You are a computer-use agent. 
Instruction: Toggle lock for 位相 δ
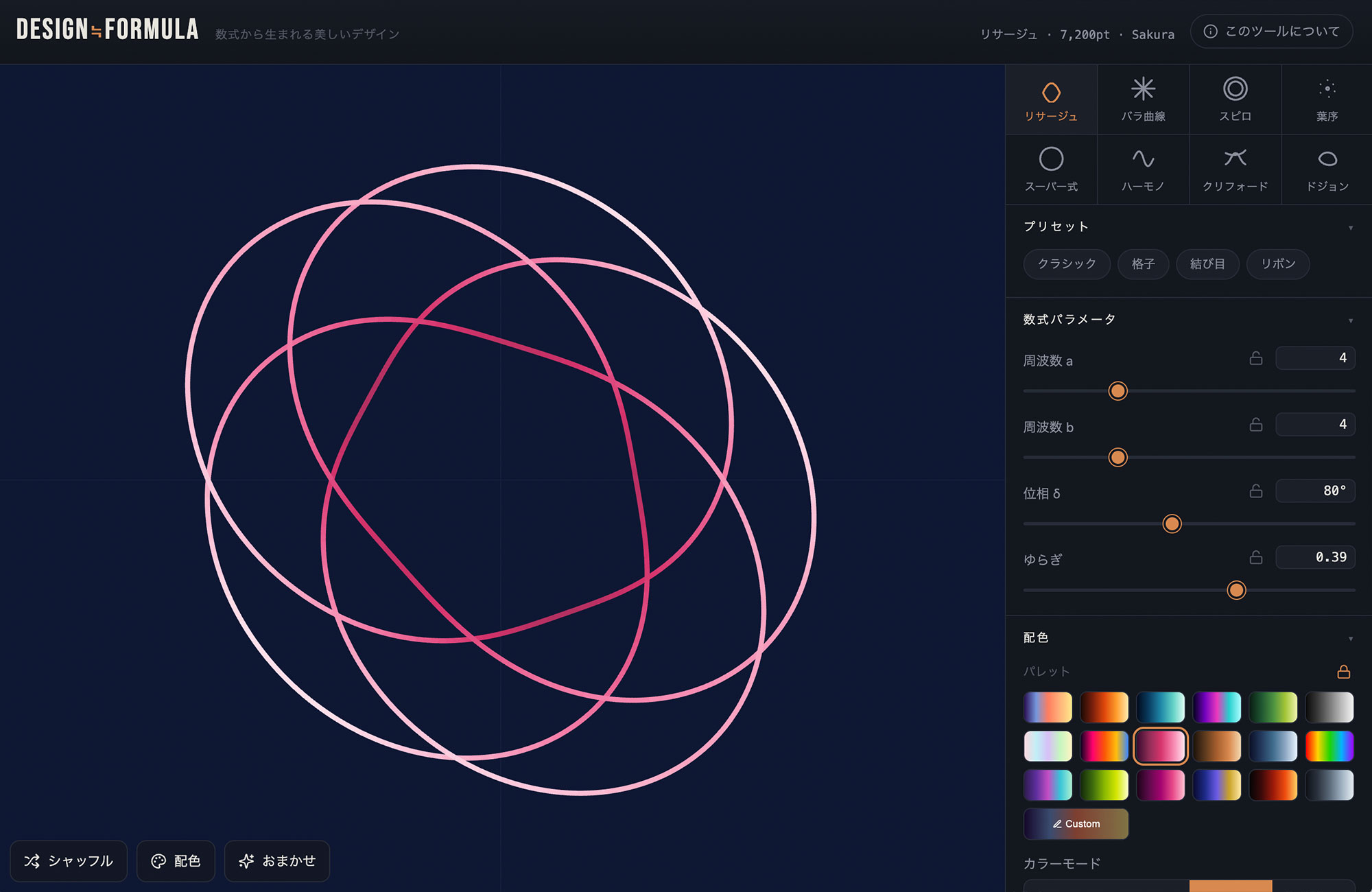click(1256, 491)
